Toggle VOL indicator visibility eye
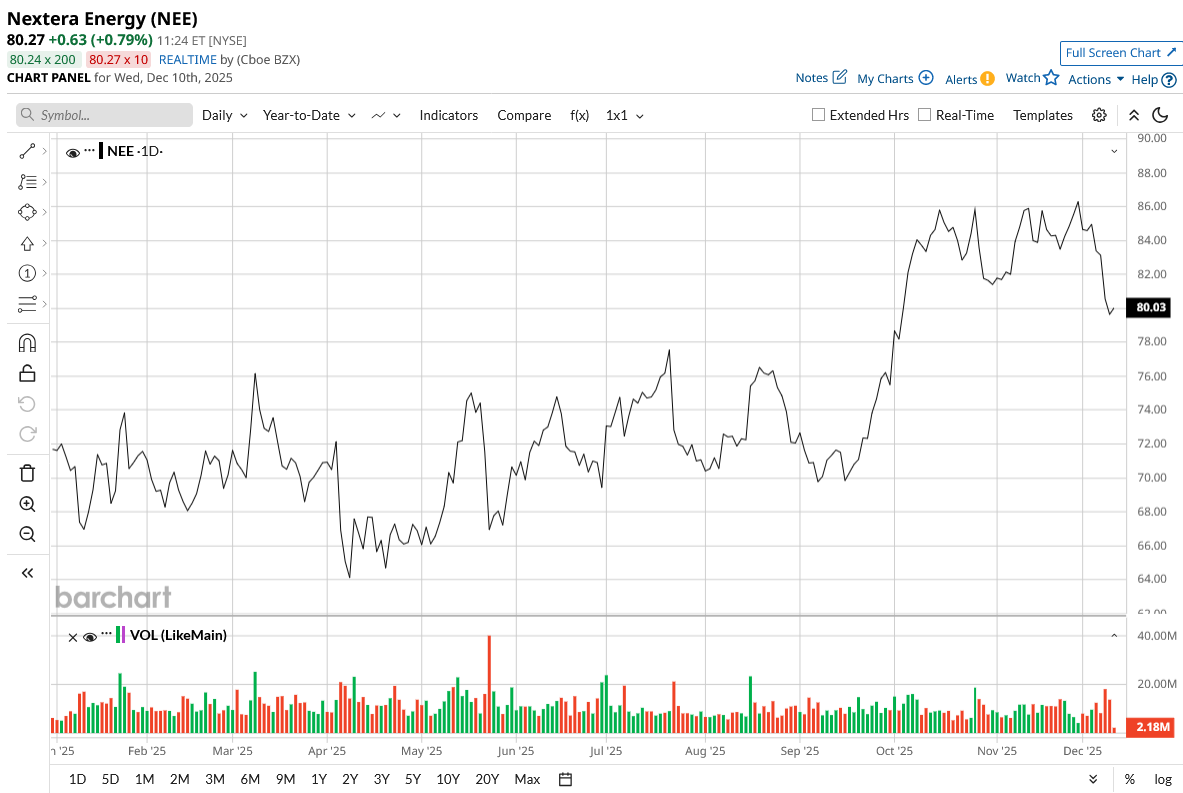This screenshot has width=1183, height=793. point(90,638)
